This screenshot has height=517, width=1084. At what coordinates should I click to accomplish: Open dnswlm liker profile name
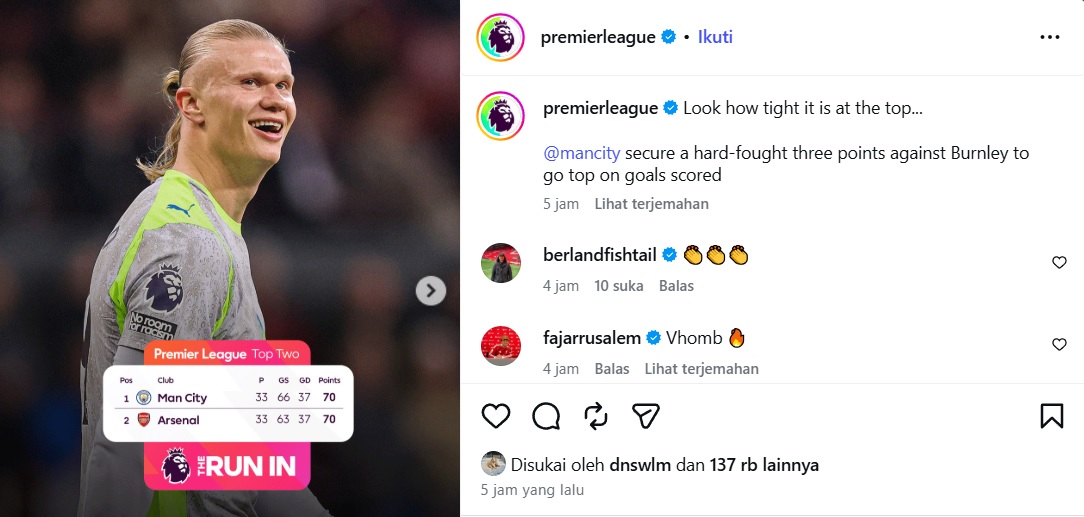(640, 465)
